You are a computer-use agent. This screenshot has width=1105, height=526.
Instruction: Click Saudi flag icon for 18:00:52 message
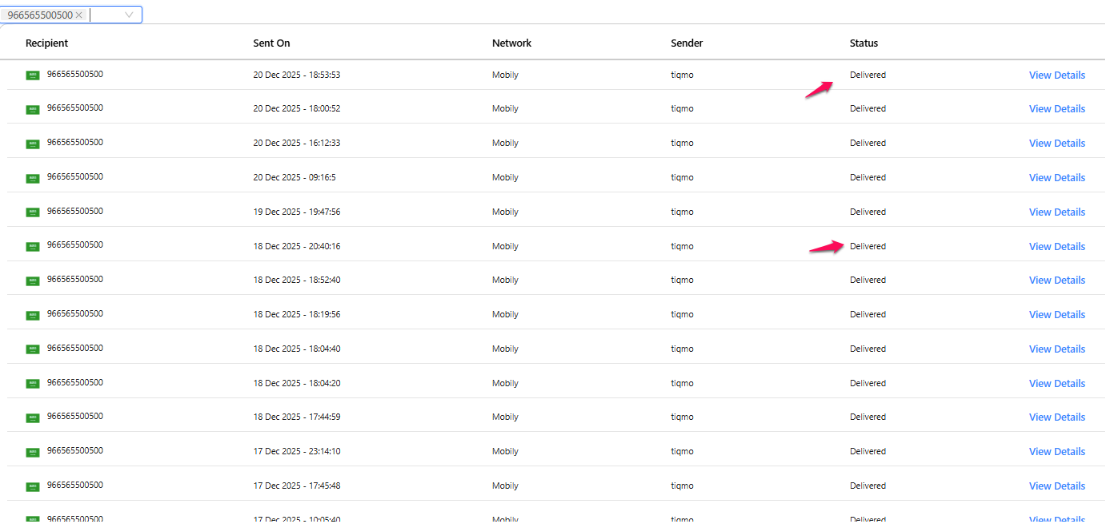pos(33,109)
